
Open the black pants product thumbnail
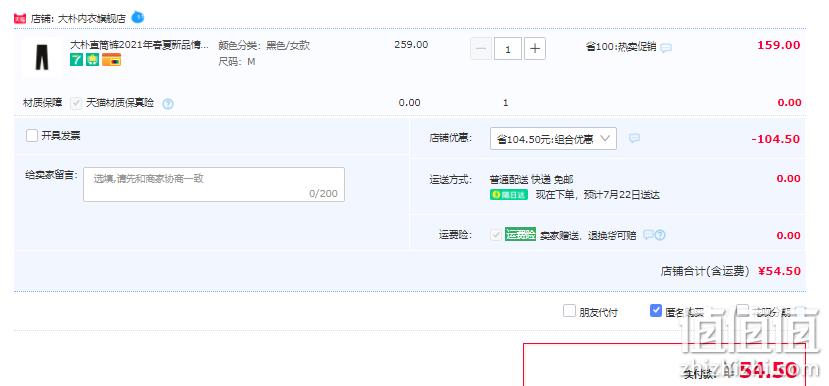pyautogui.click(x=42, y=57)
